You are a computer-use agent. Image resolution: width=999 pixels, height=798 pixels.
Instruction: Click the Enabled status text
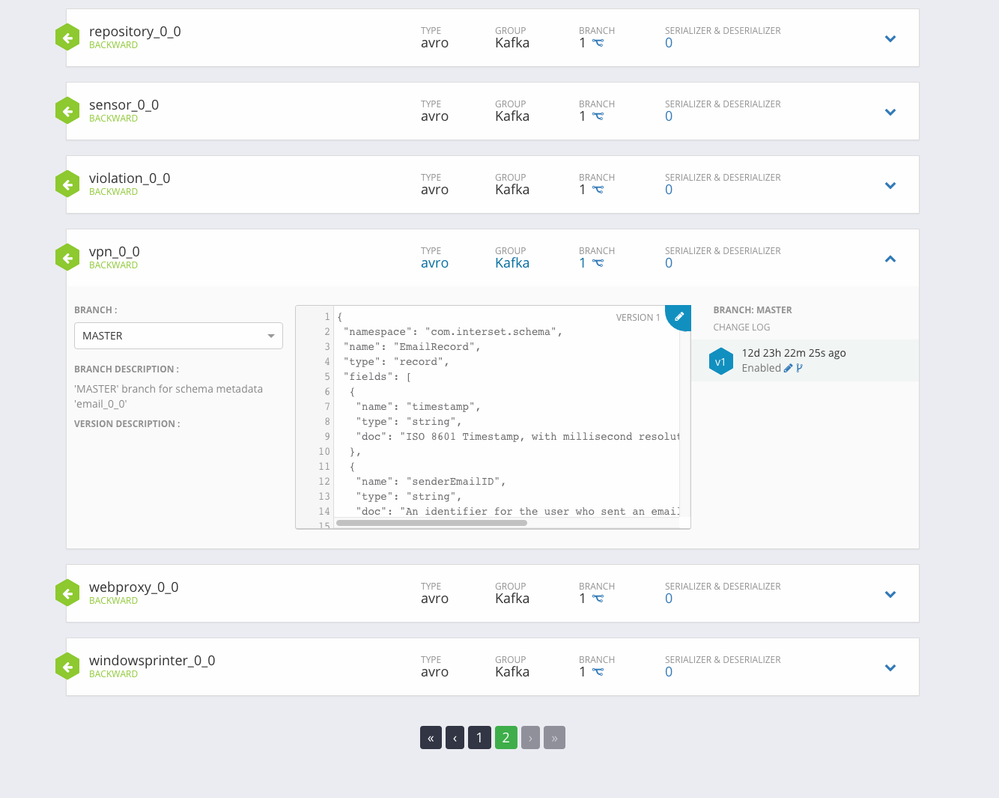point(761,368)
